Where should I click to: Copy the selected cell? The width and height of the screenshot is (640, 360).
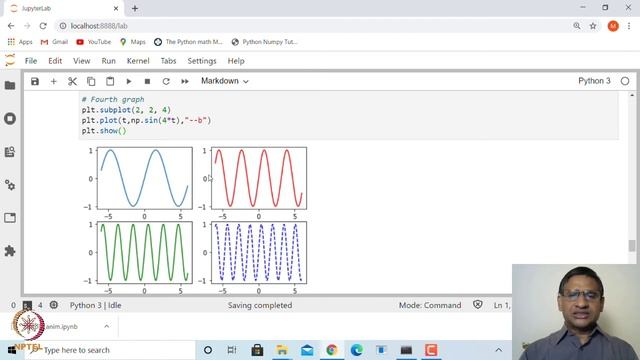(91, 81)
